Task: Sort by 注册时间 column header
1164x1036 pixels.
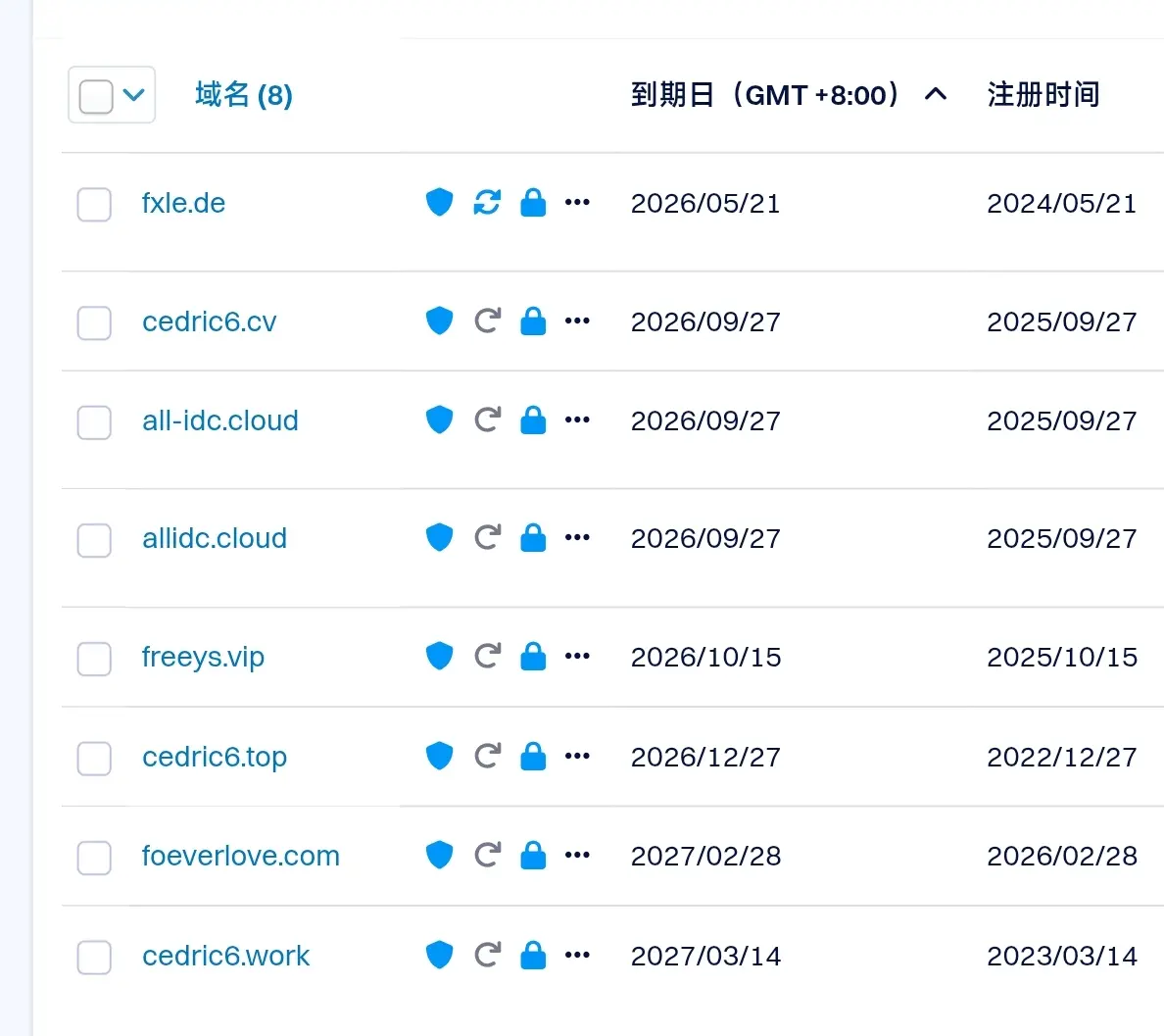Action: 1043,95
